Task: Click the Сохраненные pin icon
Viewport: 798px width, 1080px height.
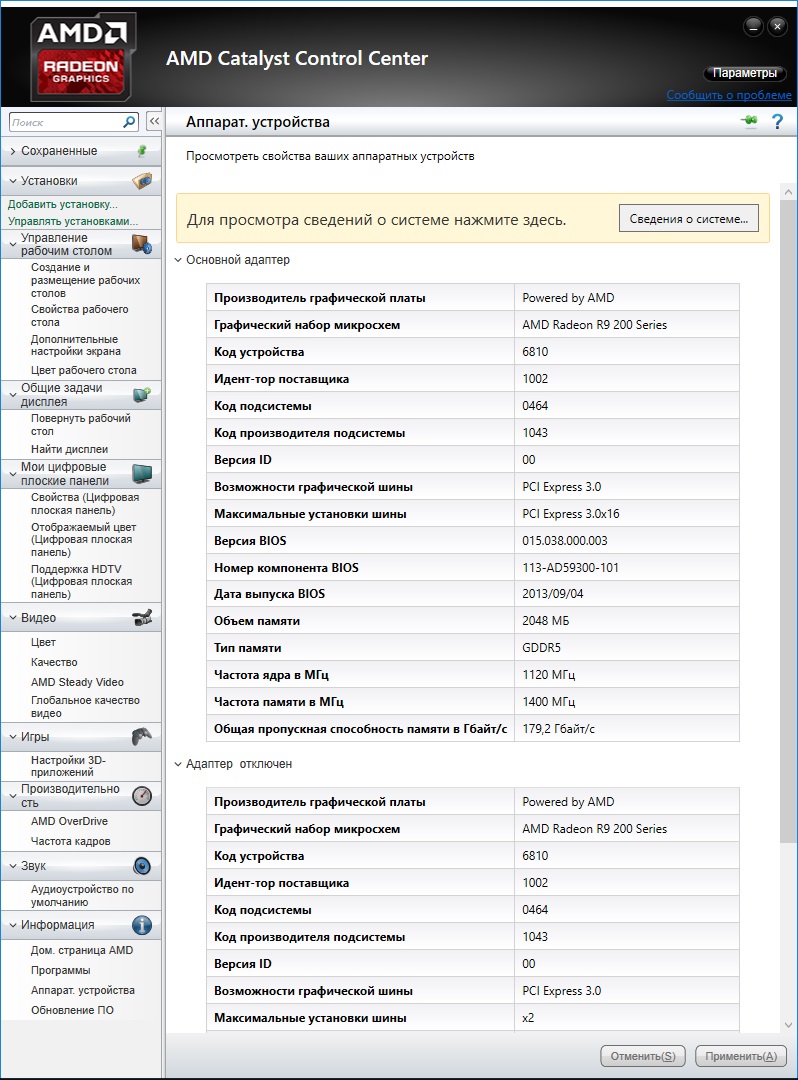Action: click(x=142, y=151)
